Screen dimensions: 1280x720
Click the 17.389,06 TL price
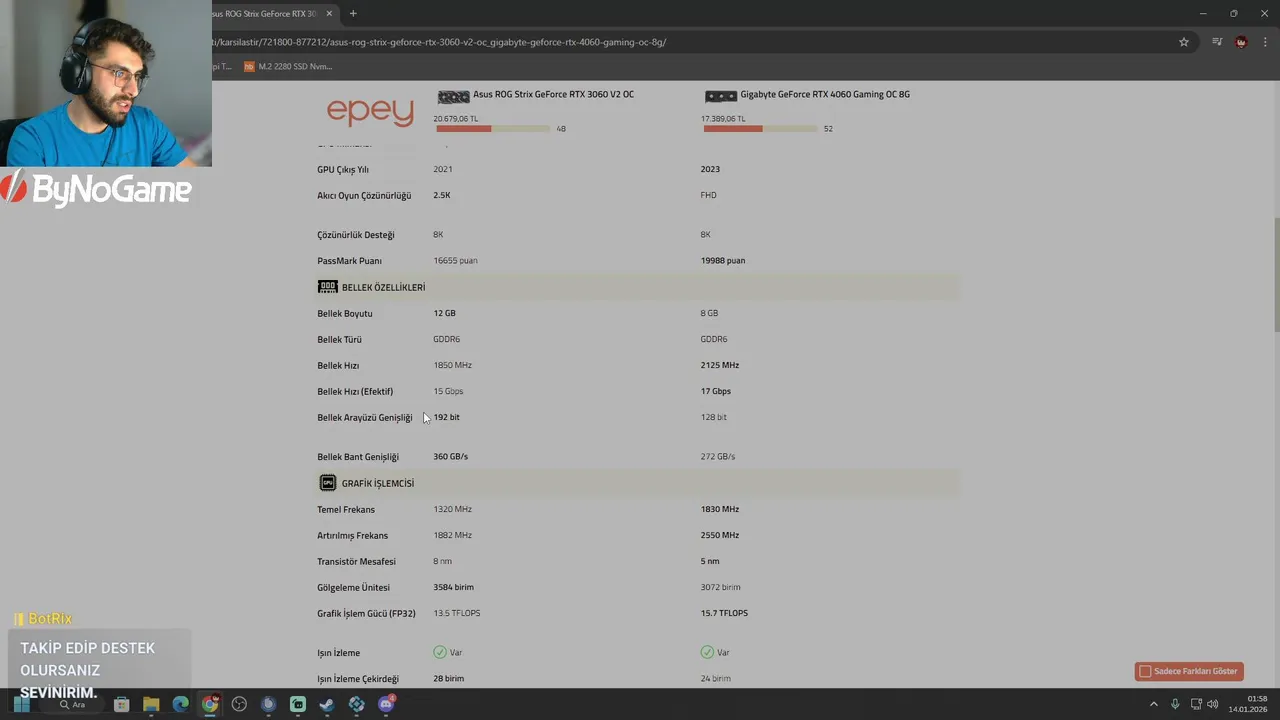pyautogui.click(x=723, y=118)
